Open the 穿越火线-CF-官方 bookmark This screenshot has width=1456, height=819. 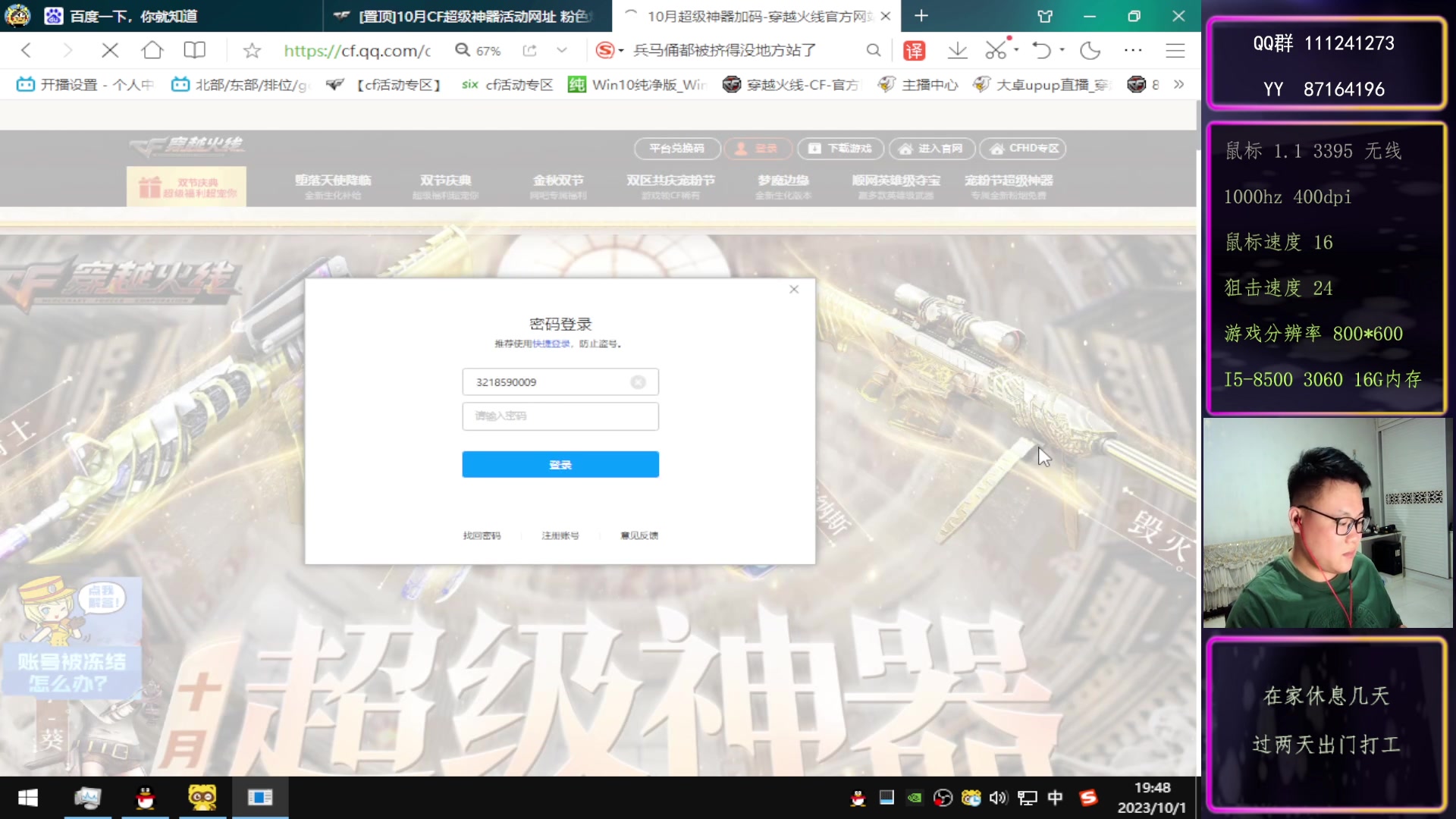pyautogui.click(x=792, y=85)
